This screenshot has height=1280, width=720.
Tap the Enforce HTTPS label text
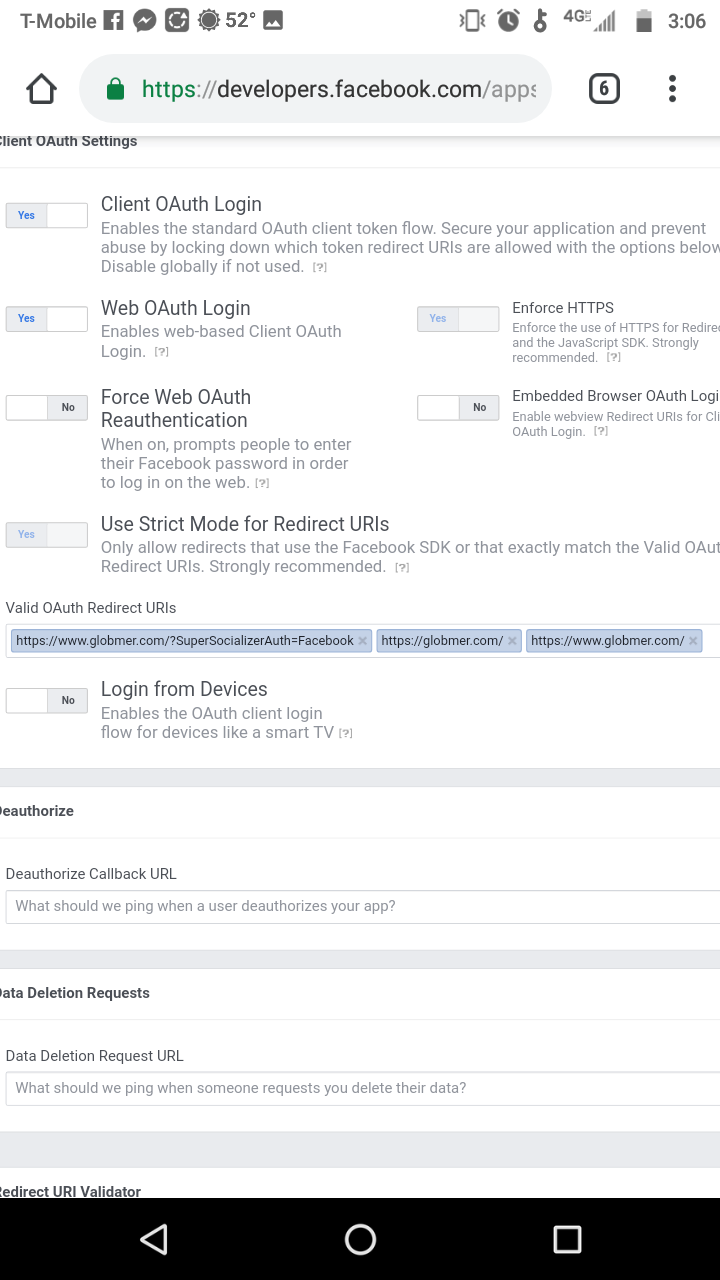[563, 308]
